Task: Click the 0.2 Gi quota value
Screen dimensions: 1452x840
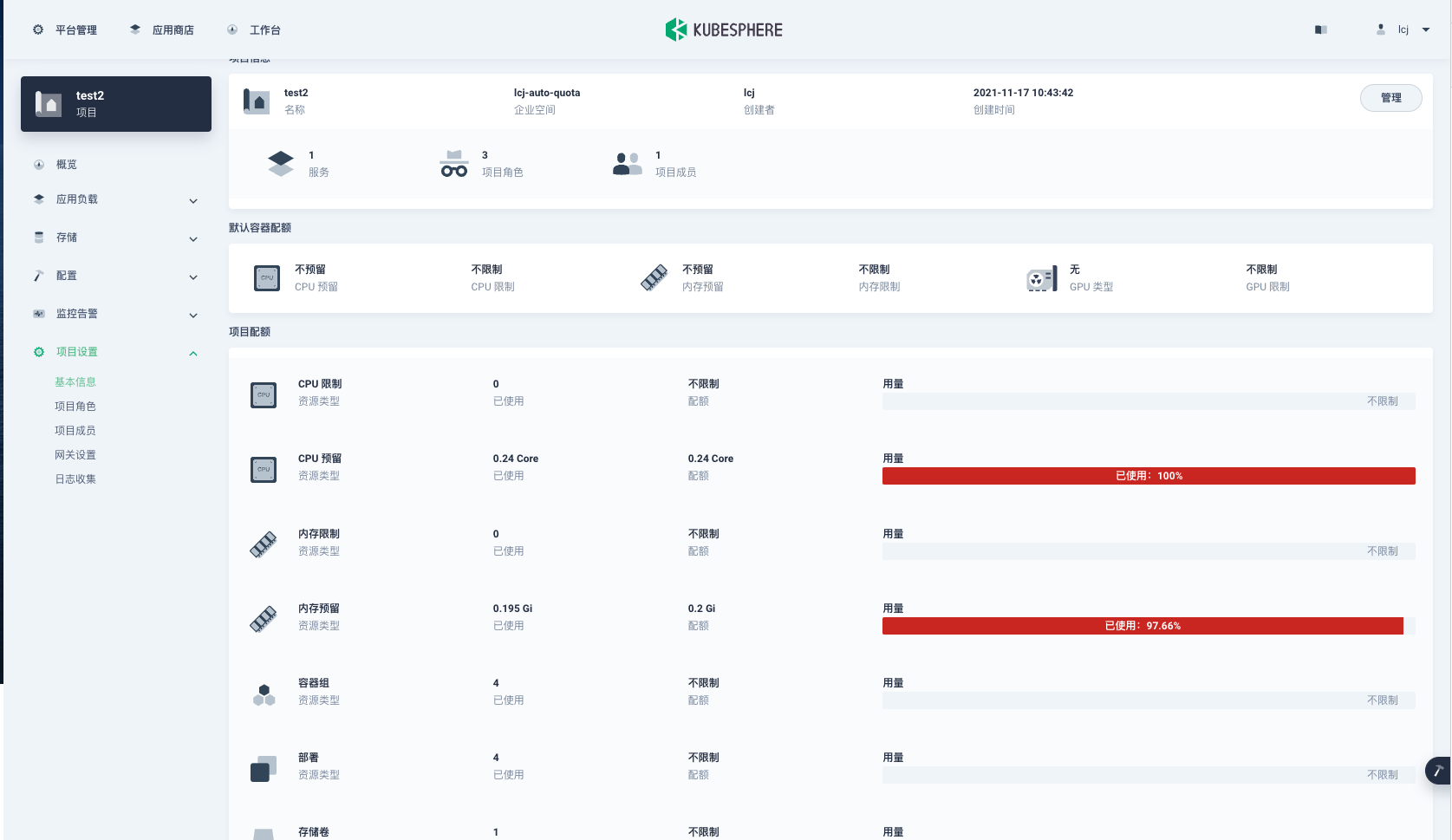Action: (701, 609)
